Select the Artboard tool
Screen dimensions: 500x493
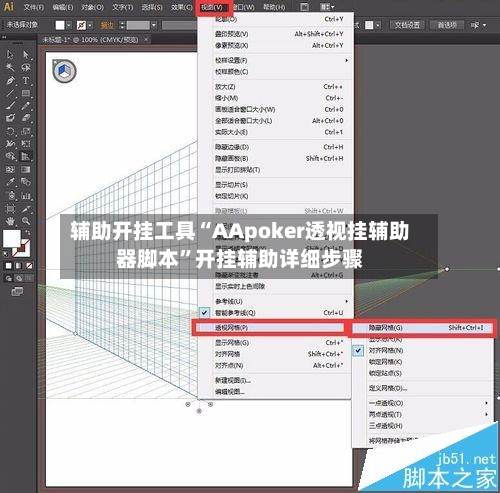pyautogui.click(x=10, y=209)
